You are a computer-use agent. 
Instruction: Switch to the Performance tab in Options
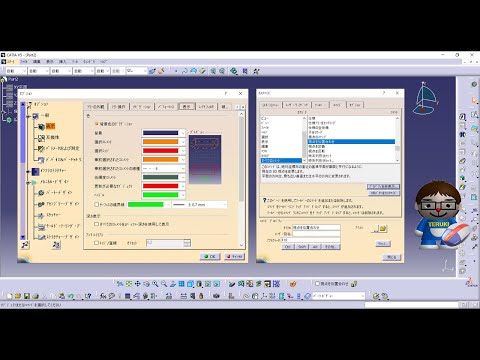pyautogui.click(x=165, y=107)
